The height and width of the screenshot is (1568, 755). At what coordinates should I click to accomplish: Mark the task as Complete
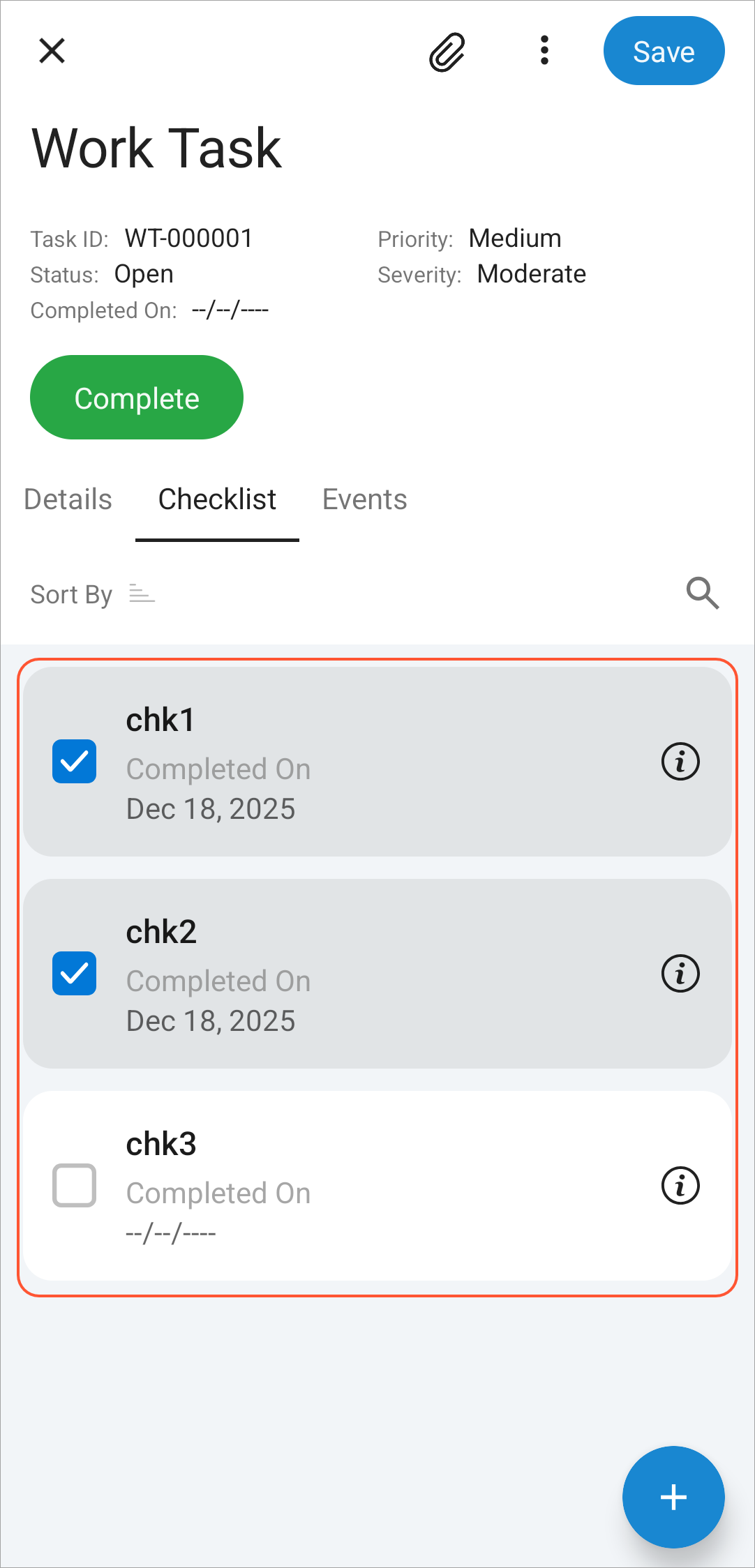[x=137, y=398]
